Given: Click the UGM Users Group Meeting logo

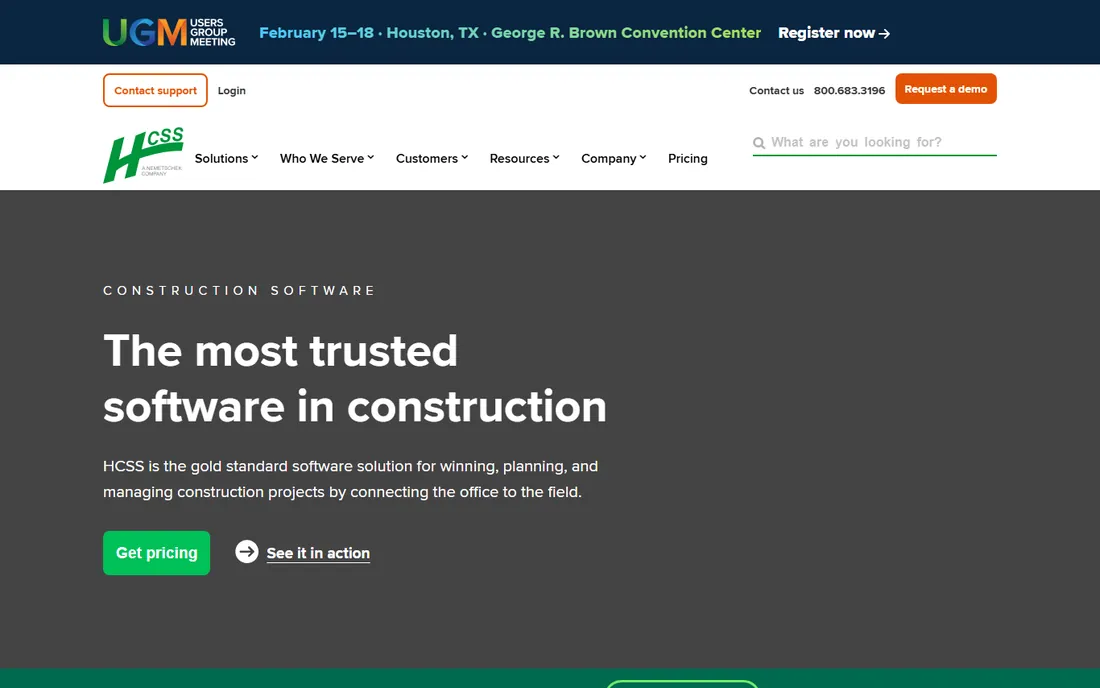Looking at the screenshot, I should 169,32.
